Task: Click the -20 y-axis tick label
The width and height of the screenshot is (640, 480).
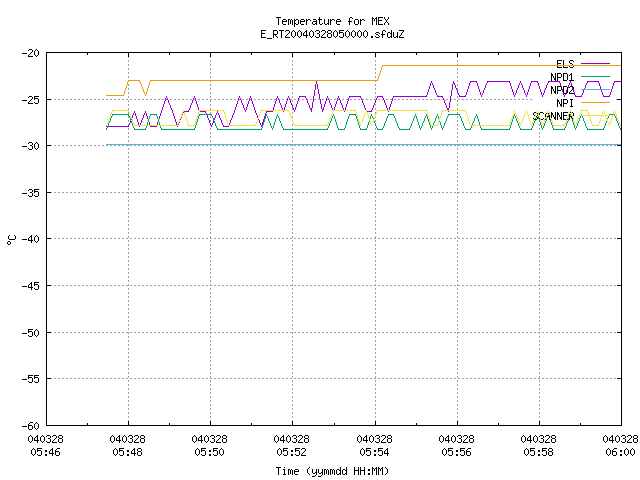Action: pyautogui.click(x=31, y=53)
